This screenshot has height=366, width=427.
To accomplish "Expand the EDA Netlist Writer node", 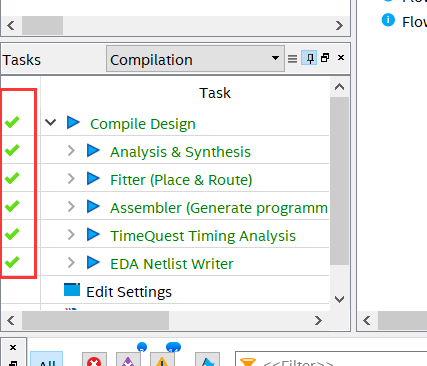I will pos(71,263).
